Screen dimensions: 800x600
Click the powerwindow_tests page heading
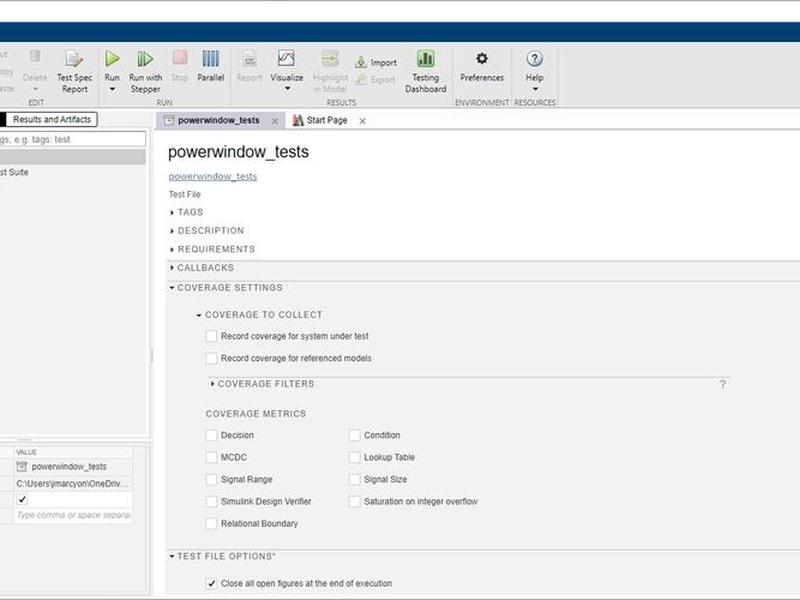click(x=238, y=152)
